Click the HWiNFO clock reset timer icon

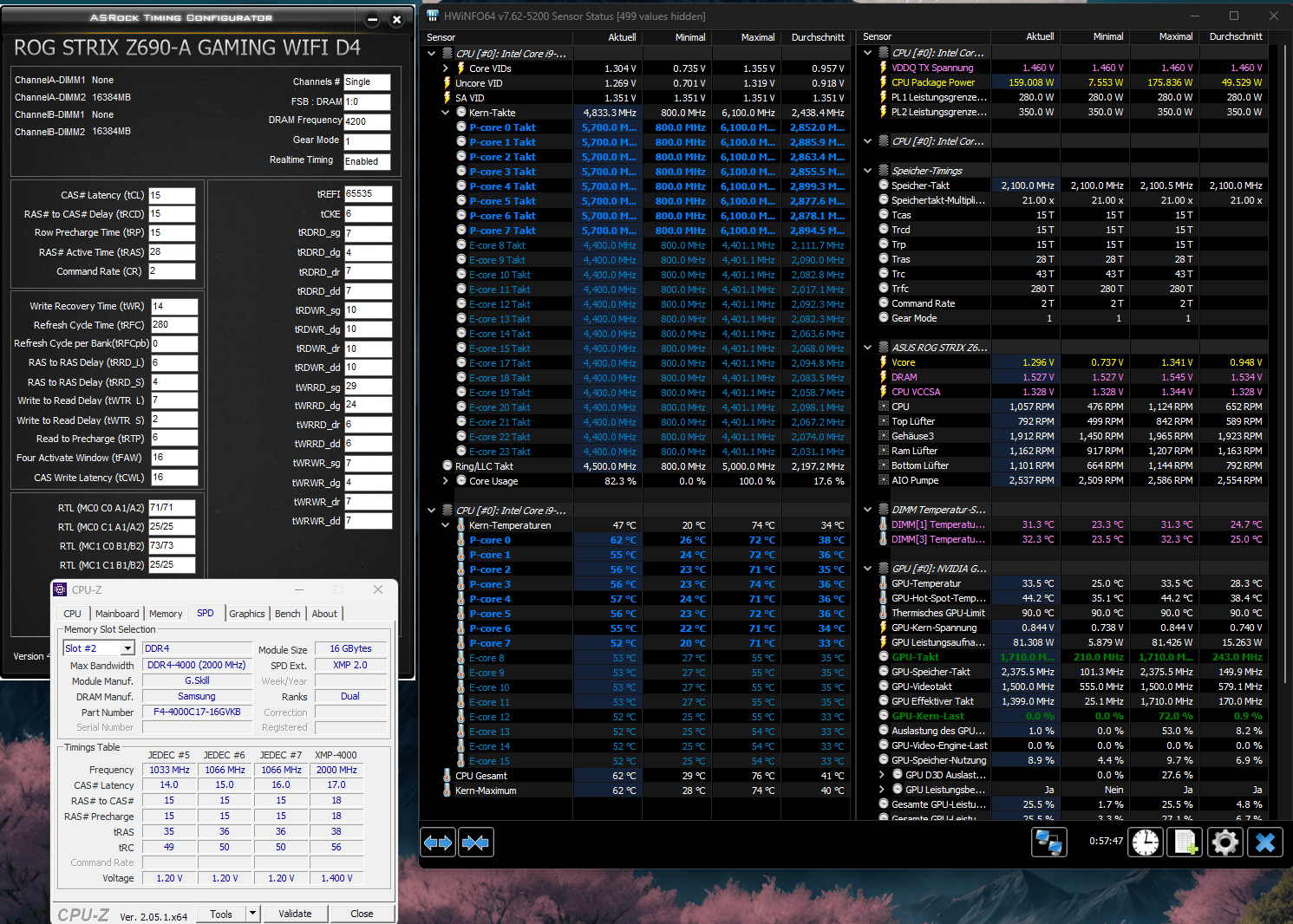pyautogui.click(x=1145, y=842)
